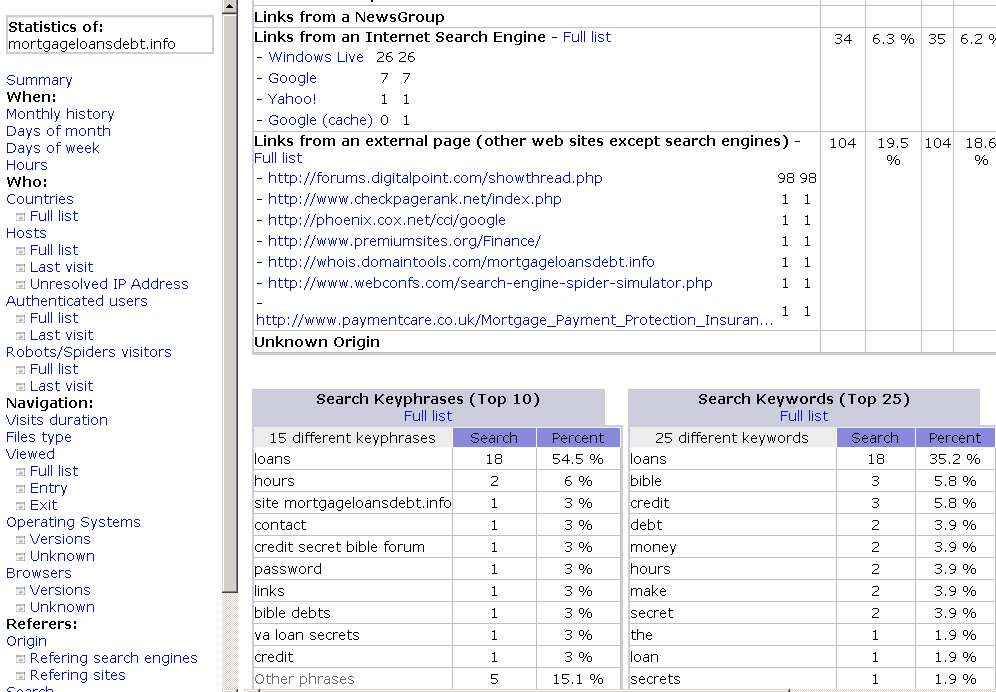Click the icon beside Refering search engines
Viewport: 996px width, 692px height.
click(x=20, y=659)
